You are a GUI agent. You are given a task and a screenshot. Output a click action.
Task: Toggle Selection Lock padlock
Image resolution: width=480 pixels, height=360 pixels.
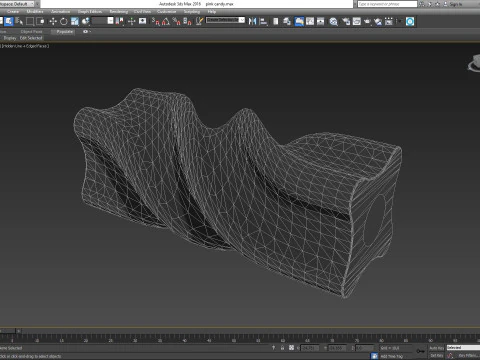pyautogui.click(x=282, y=348)
